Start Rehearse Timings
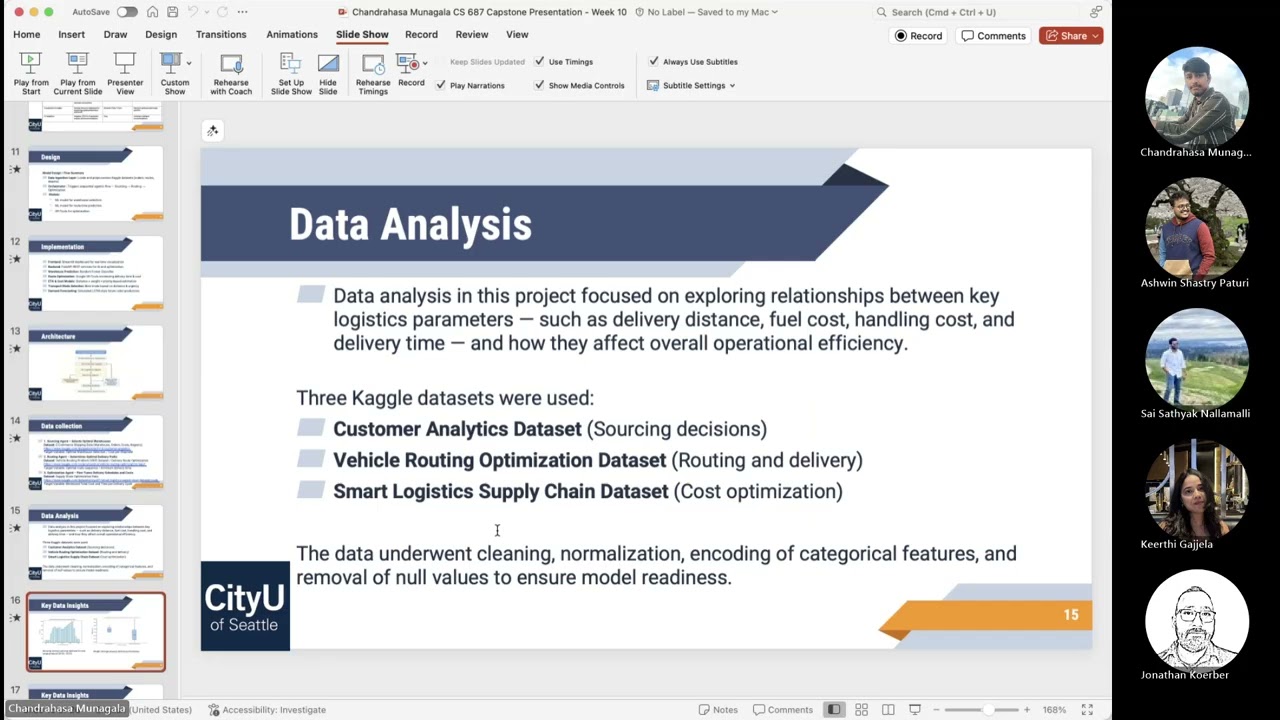 [373, 74]
